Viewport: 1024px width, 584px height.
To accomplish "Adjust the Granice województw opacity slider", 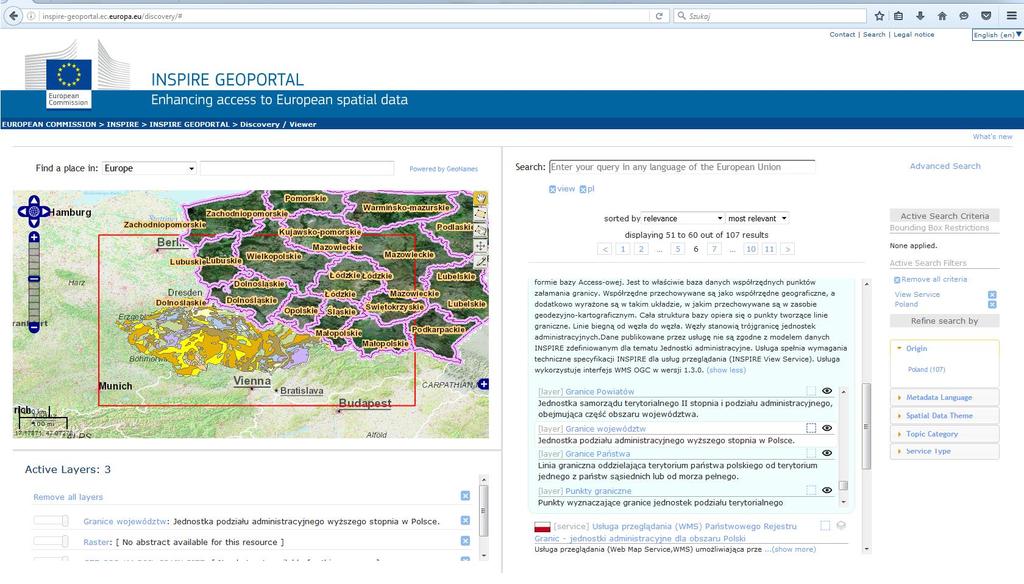I will pyautogui.click(x=51, y=521).
